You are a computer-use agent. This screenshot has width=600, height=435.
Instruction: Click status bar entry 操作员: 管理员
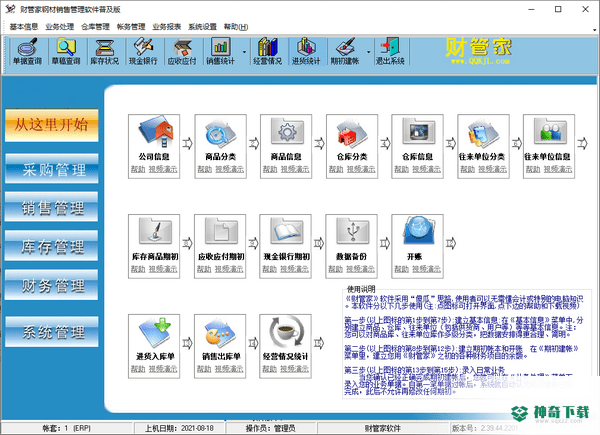tap(271, 428)
